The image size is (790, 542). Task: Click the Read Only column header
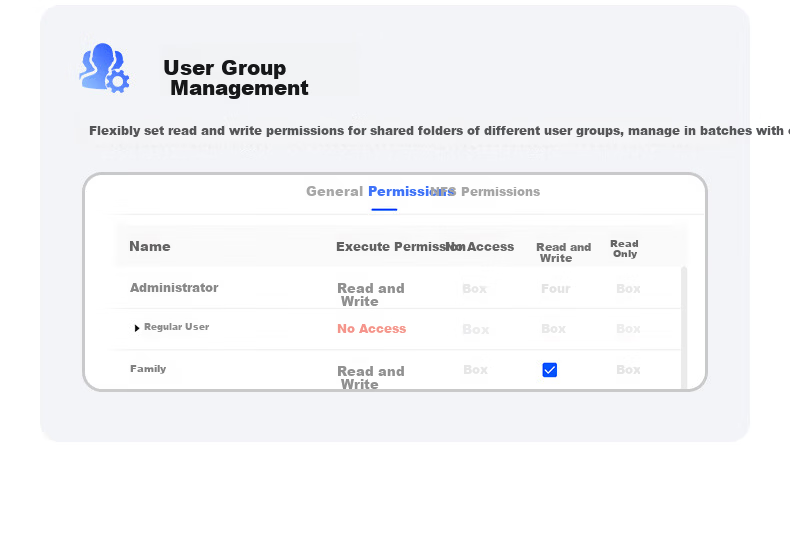[x=624, y=249]
